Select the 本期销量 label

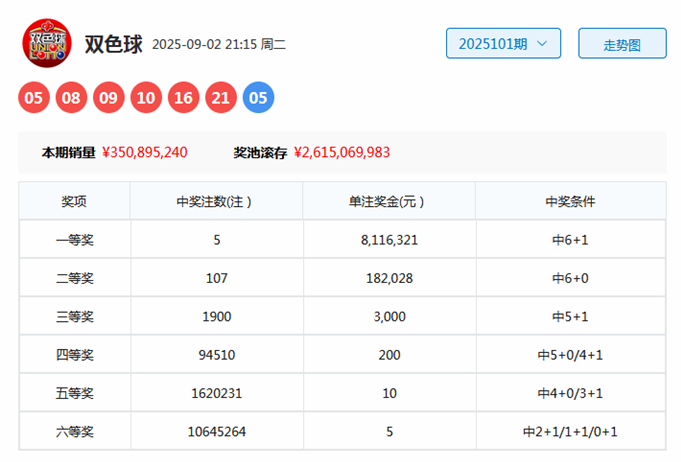tap(69, 152)
